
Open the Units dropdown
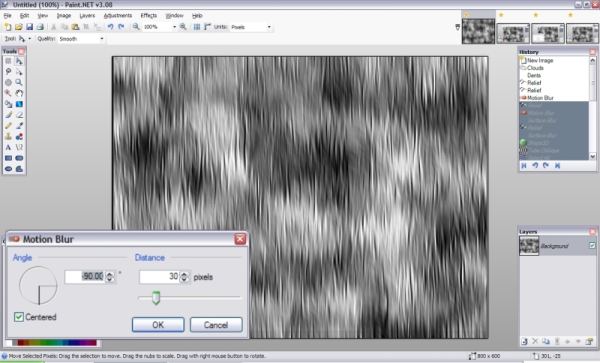click(251, 27)
